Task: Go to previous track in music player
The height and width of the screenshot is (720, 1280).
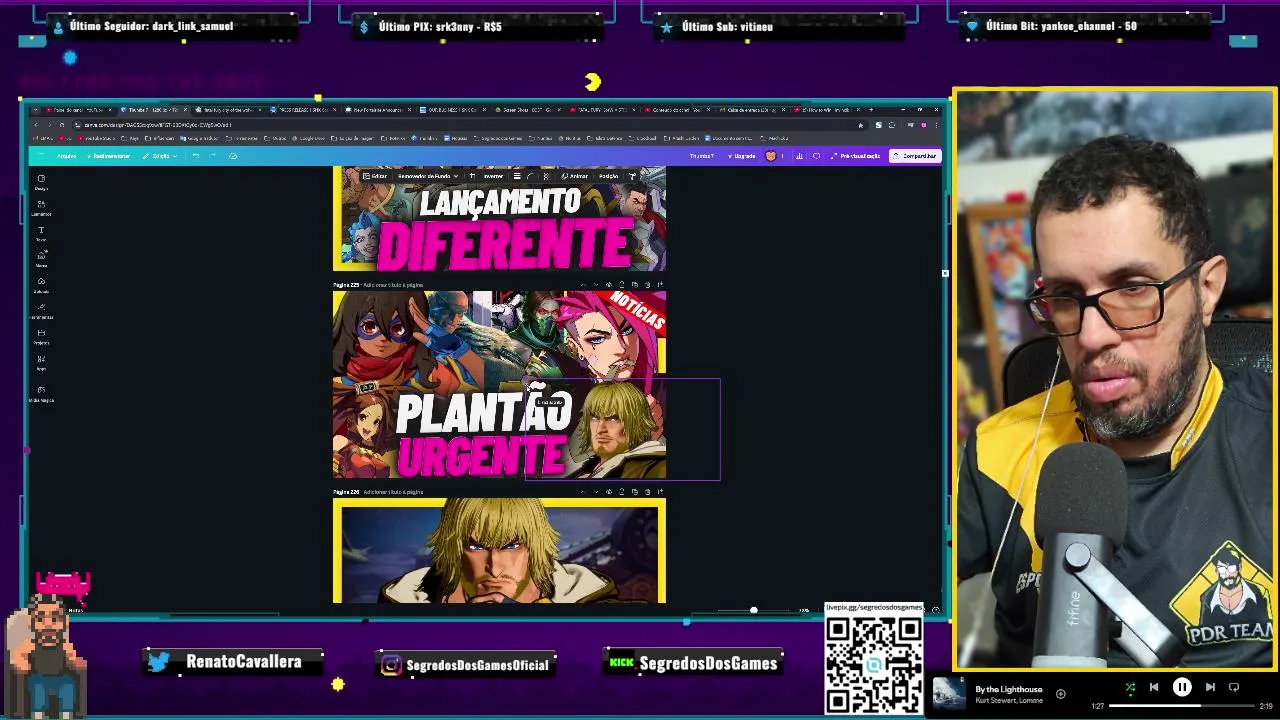Action: (x=1153, y=687)
